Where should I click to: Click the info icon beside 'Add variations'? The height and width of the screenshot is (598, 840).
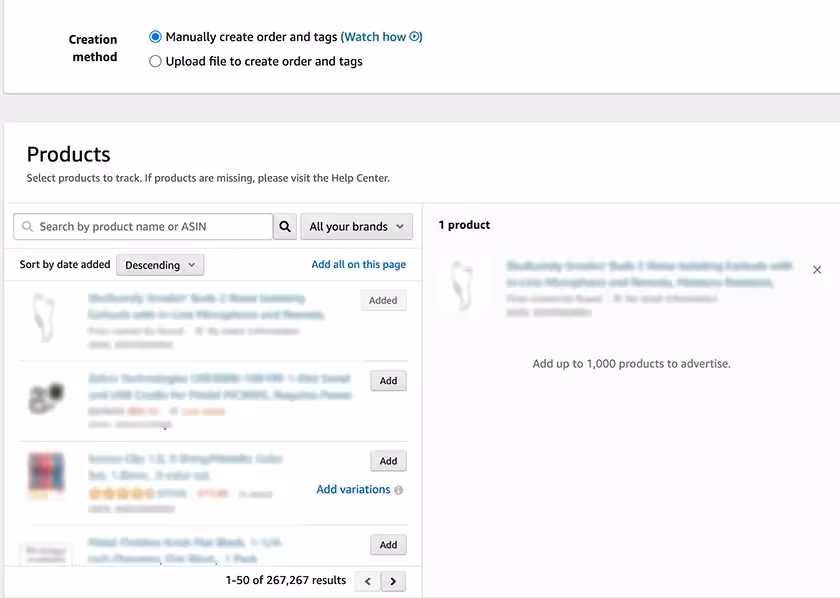pyautogui.click(x=399, y=490)
